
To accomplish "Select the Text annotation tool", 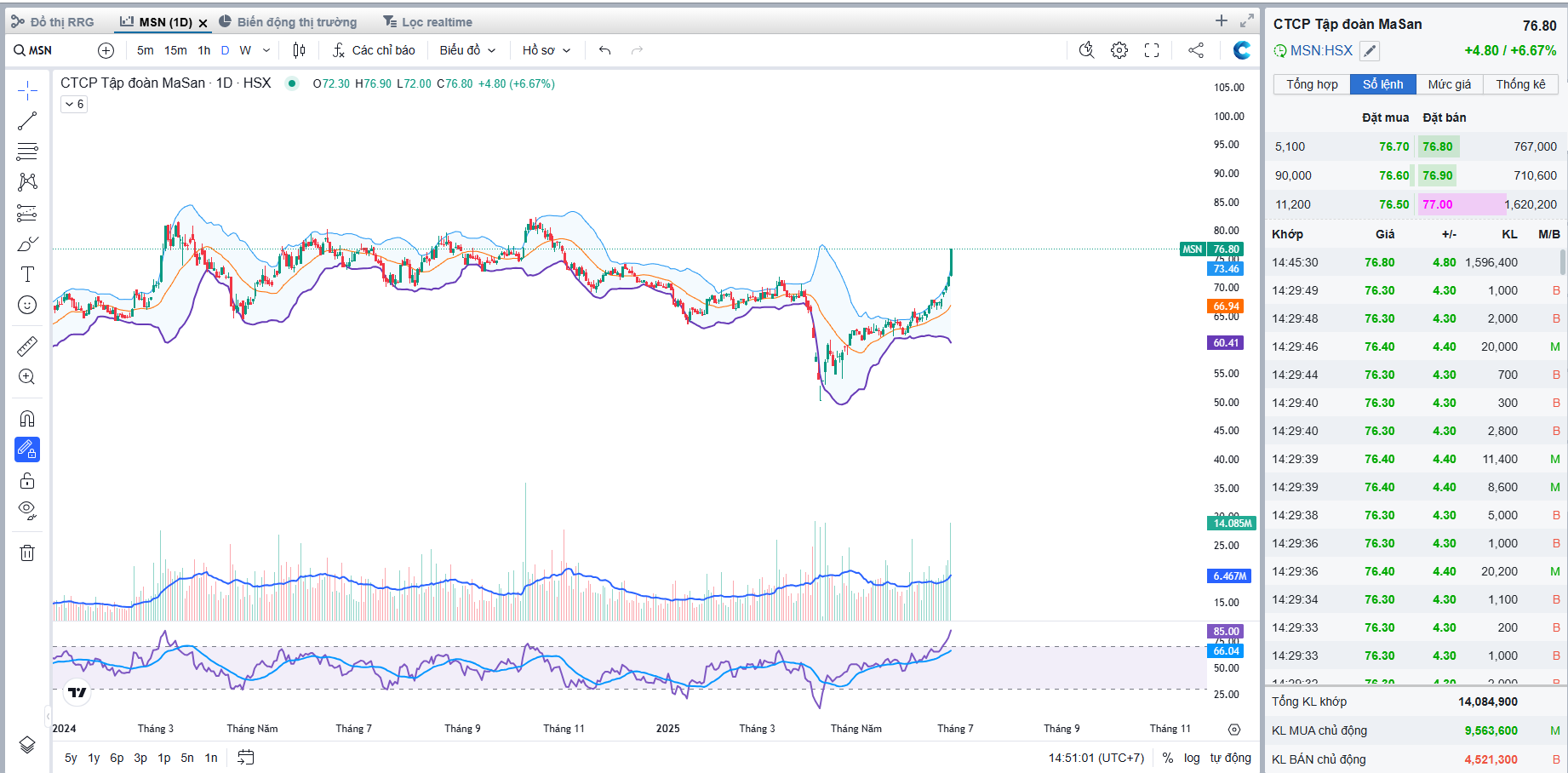I will click(27, 274).
